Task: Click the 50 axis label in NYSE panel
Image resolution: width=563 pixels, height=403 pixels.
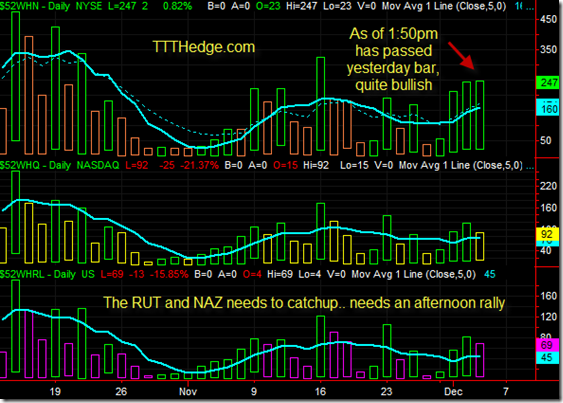Action: pos(546,140)
